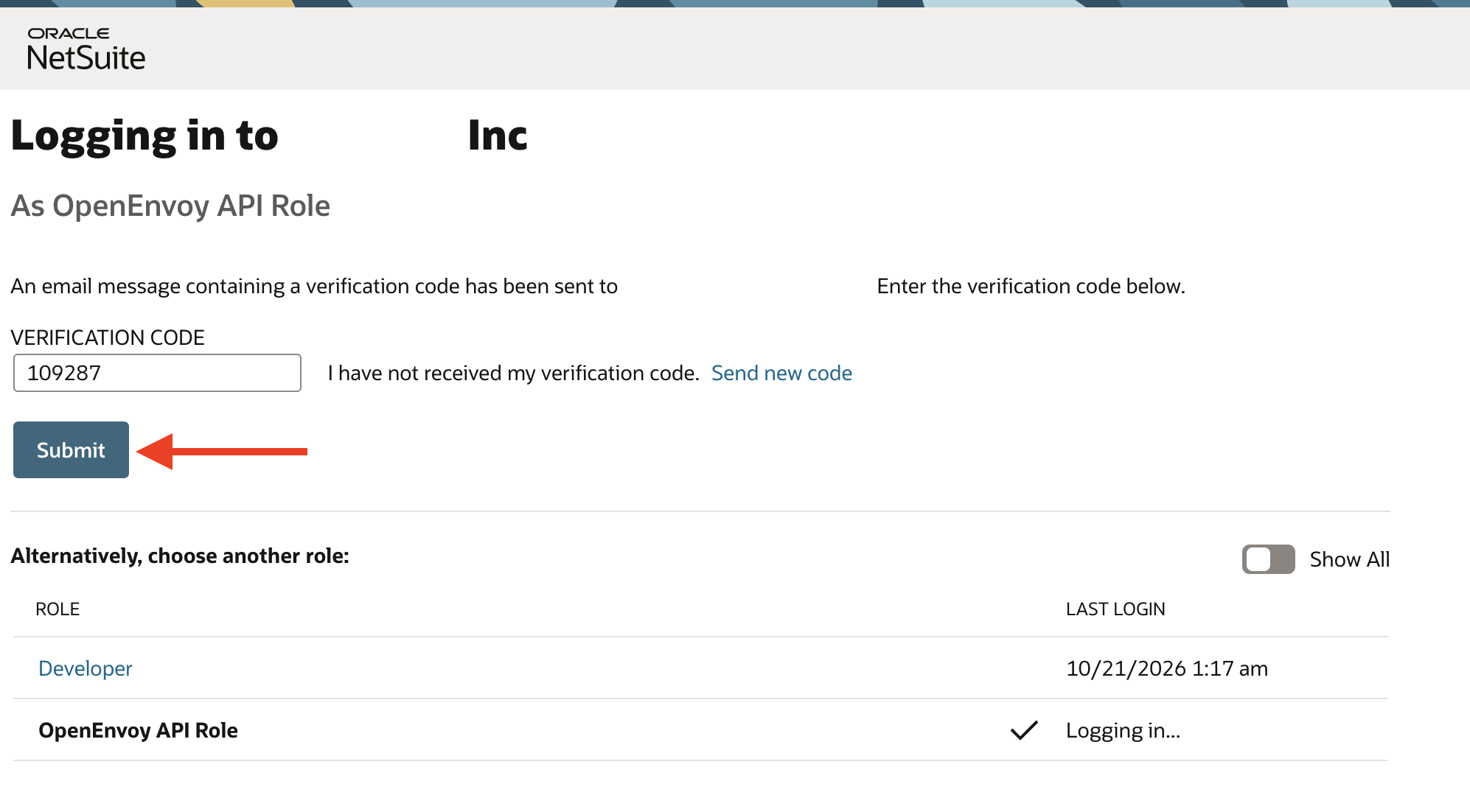Viewport: 1470px width, 812px height.
Task: Click the checkmark beside Logging in...
Action: tap(1024, 730)
